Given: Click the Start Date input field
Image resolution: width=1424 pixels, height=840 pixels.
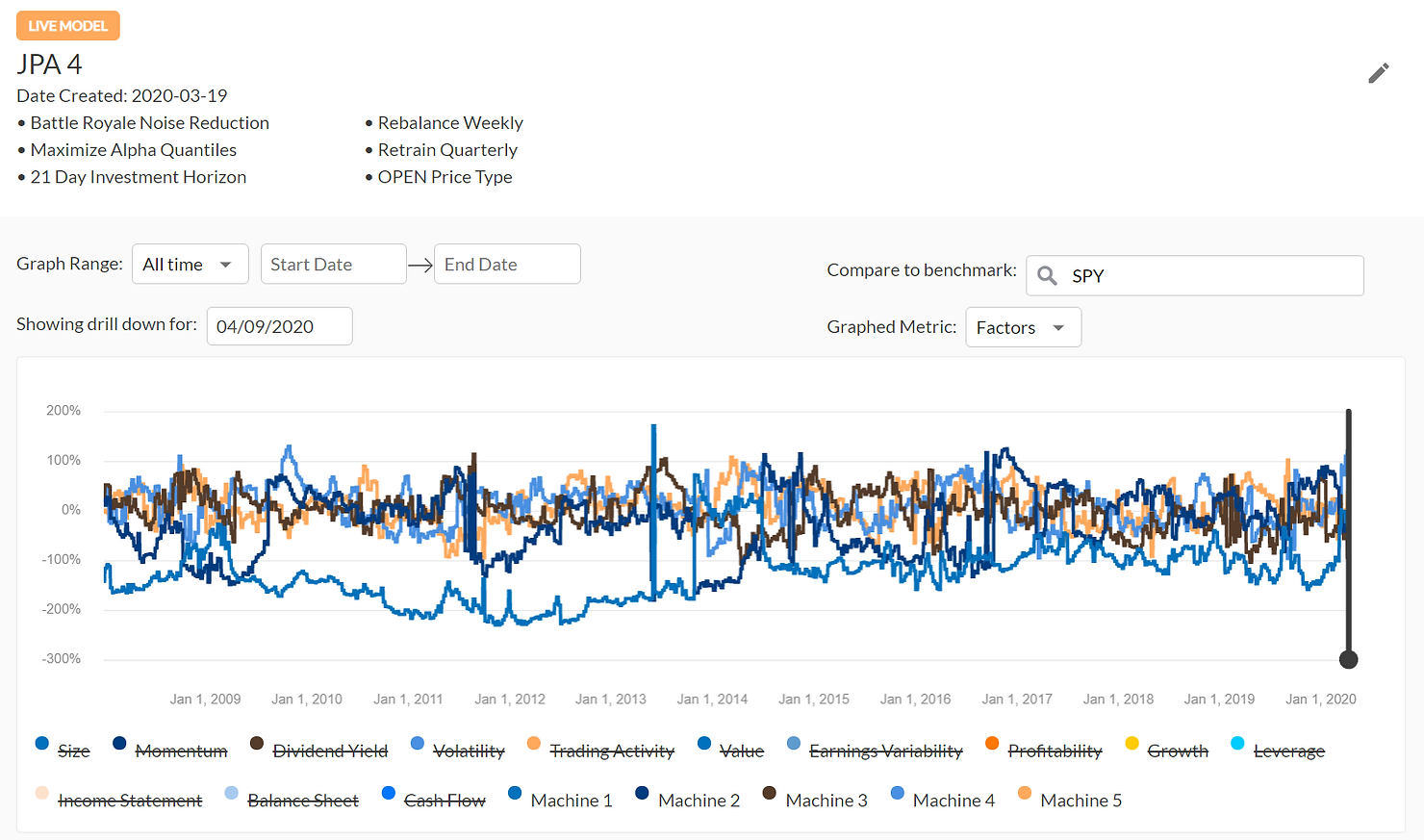Looking at the screenshot, I should click(333, 264).
